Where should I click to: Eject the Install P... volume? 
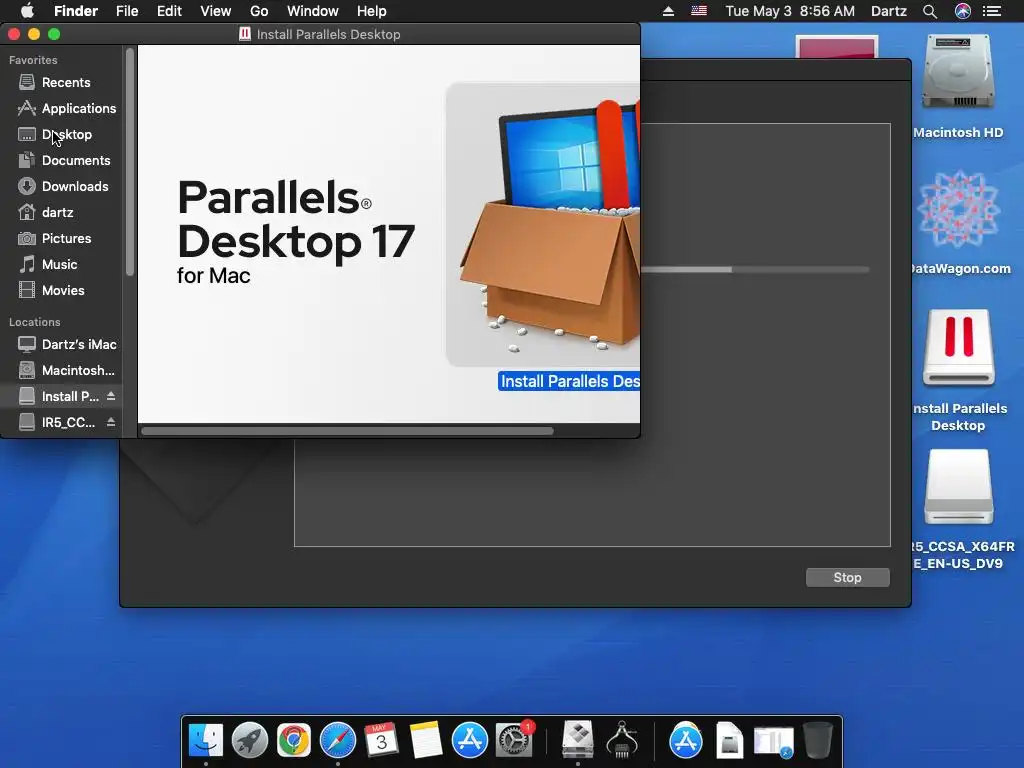[111, 396]
